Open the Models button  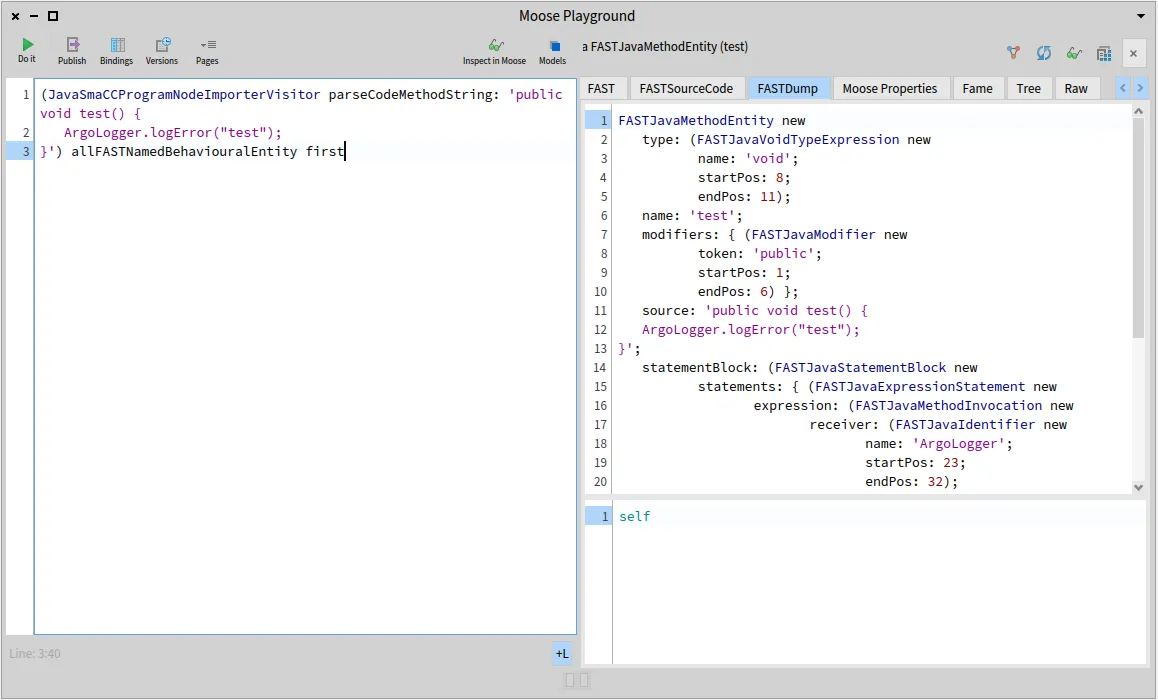point(552,51)
